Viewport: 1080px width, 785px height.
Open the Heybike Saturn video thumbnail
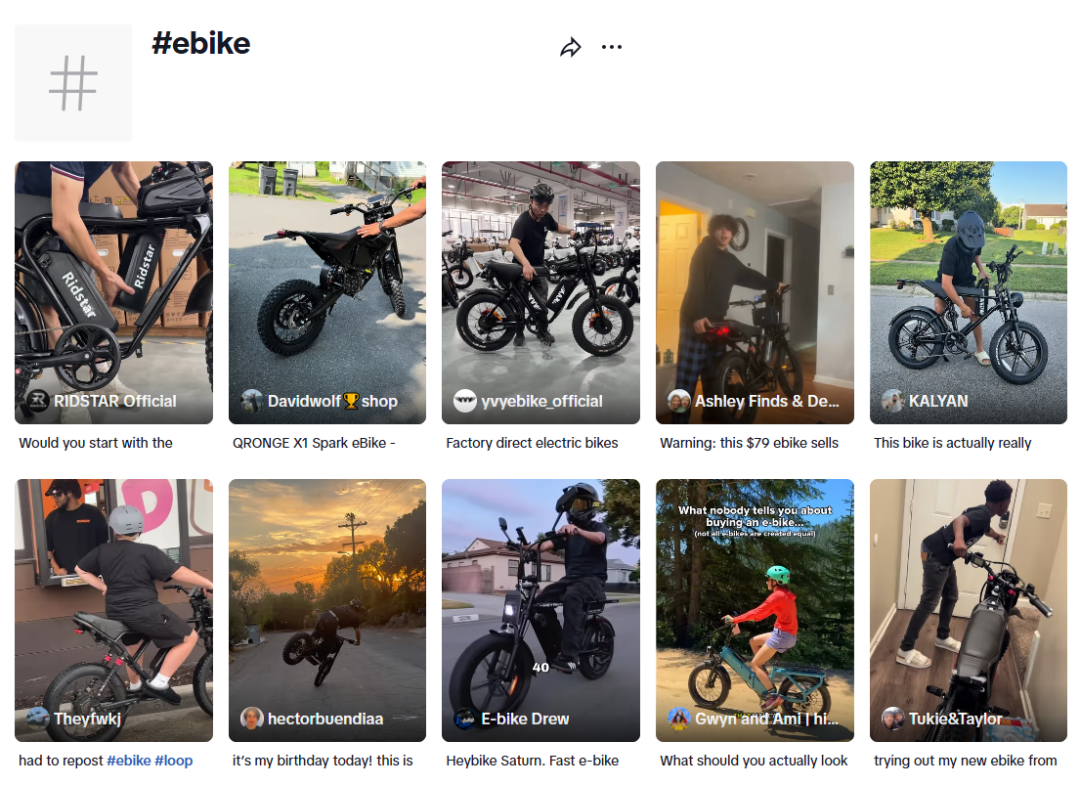point(541,610)
